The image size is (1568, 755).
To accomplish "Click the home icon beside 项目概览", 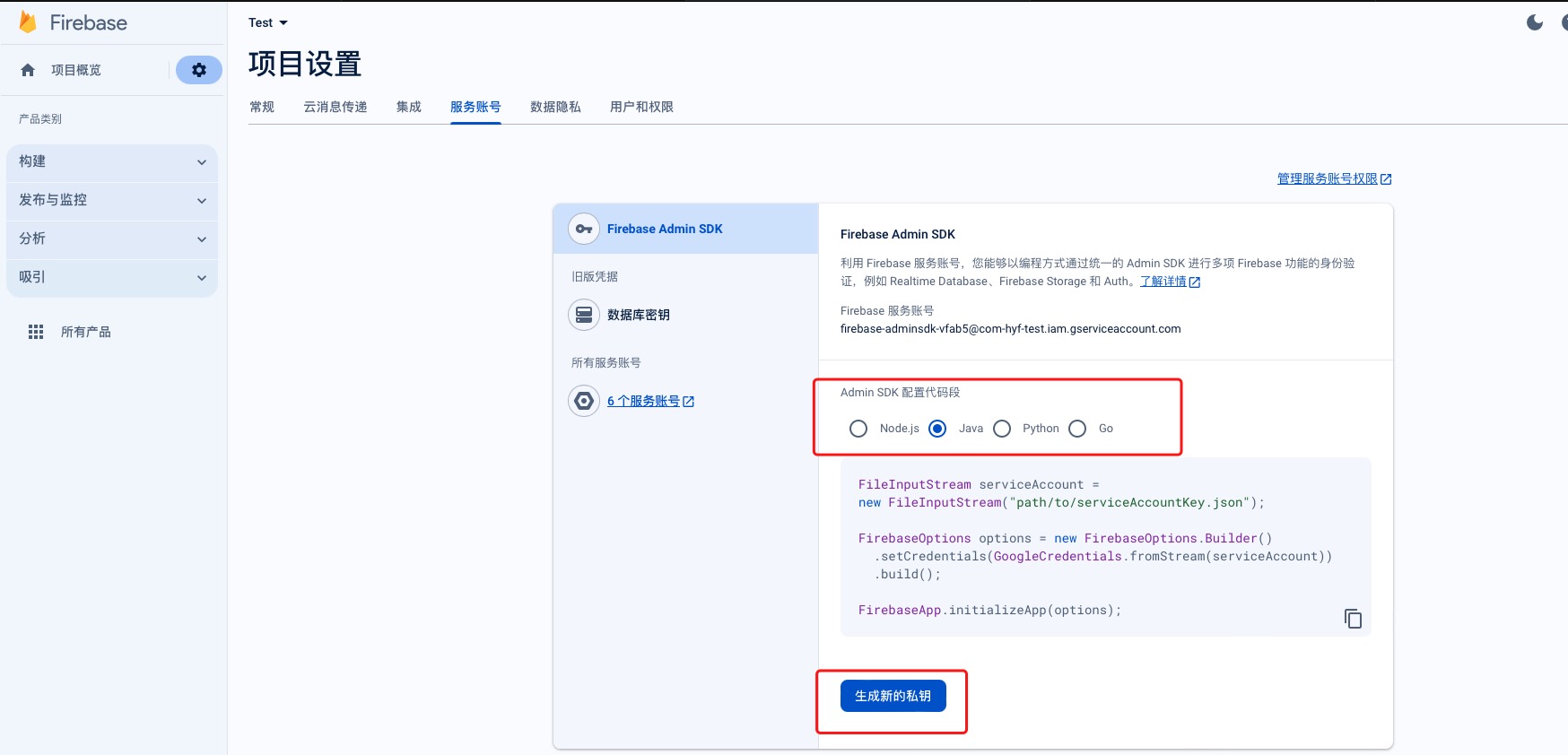I will [28, 70].
